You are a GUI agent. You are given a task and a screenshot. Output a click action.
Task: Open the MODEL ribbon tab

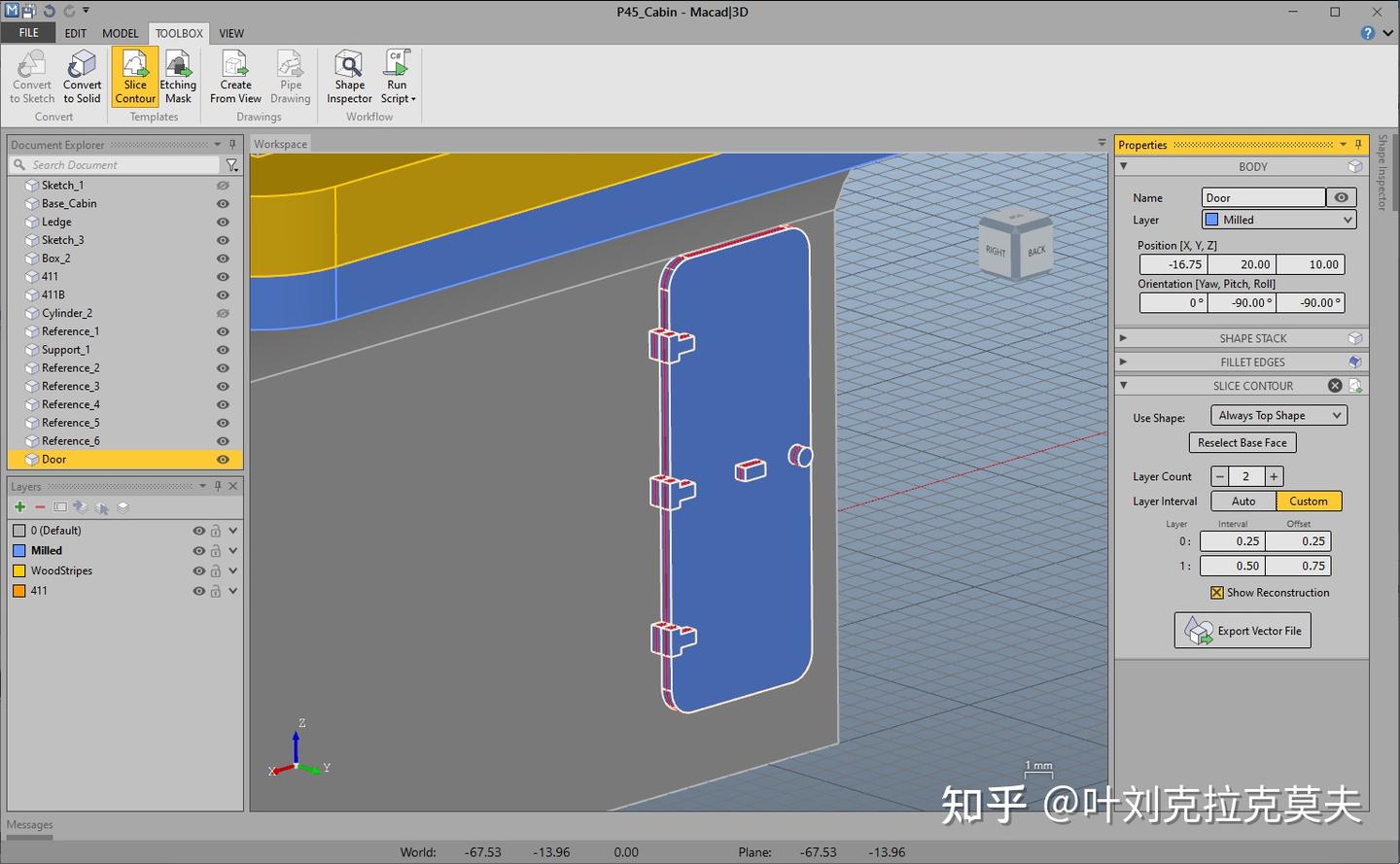[x=120, y=32]
